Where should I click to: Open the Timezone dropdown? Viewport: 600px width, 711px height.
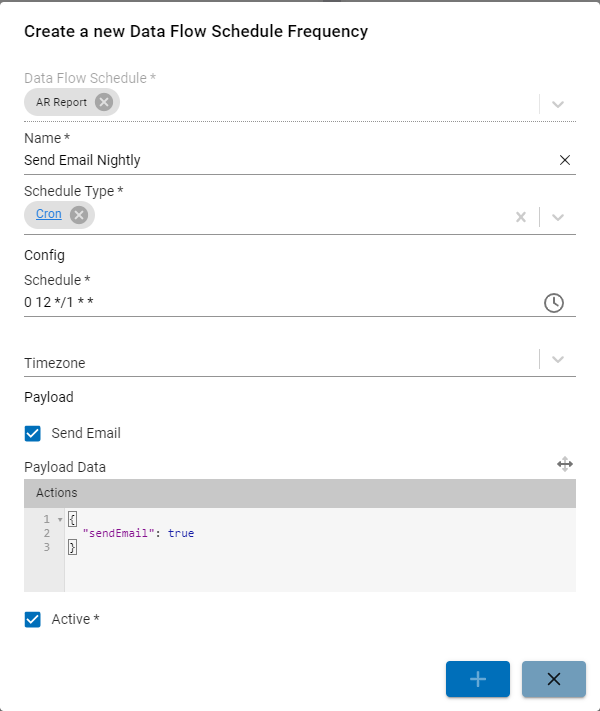[558, 360]
